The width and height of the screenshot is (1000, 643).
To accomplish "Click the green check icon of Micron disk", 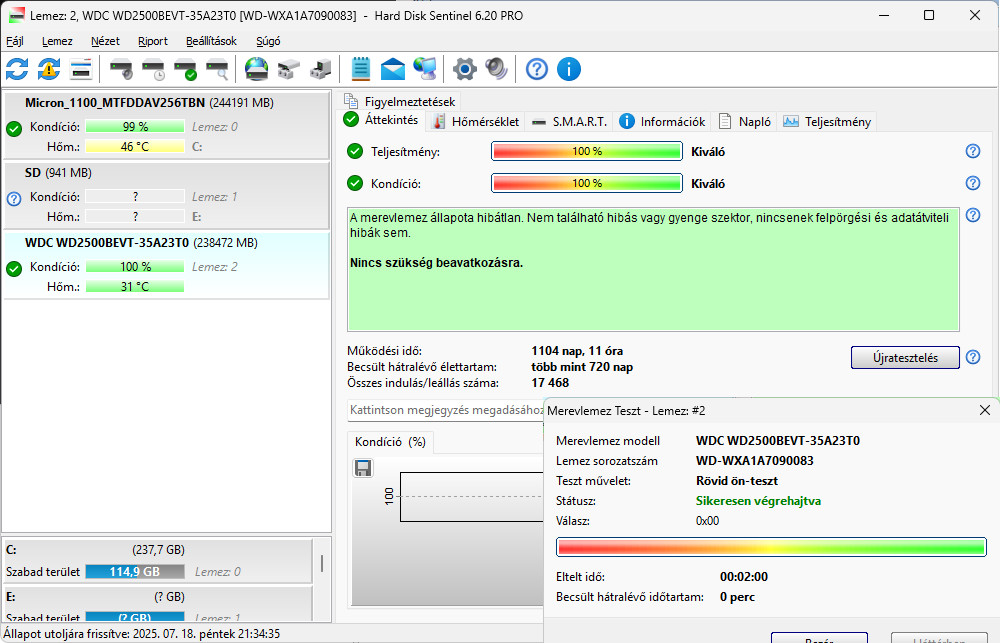I will 14,128.
